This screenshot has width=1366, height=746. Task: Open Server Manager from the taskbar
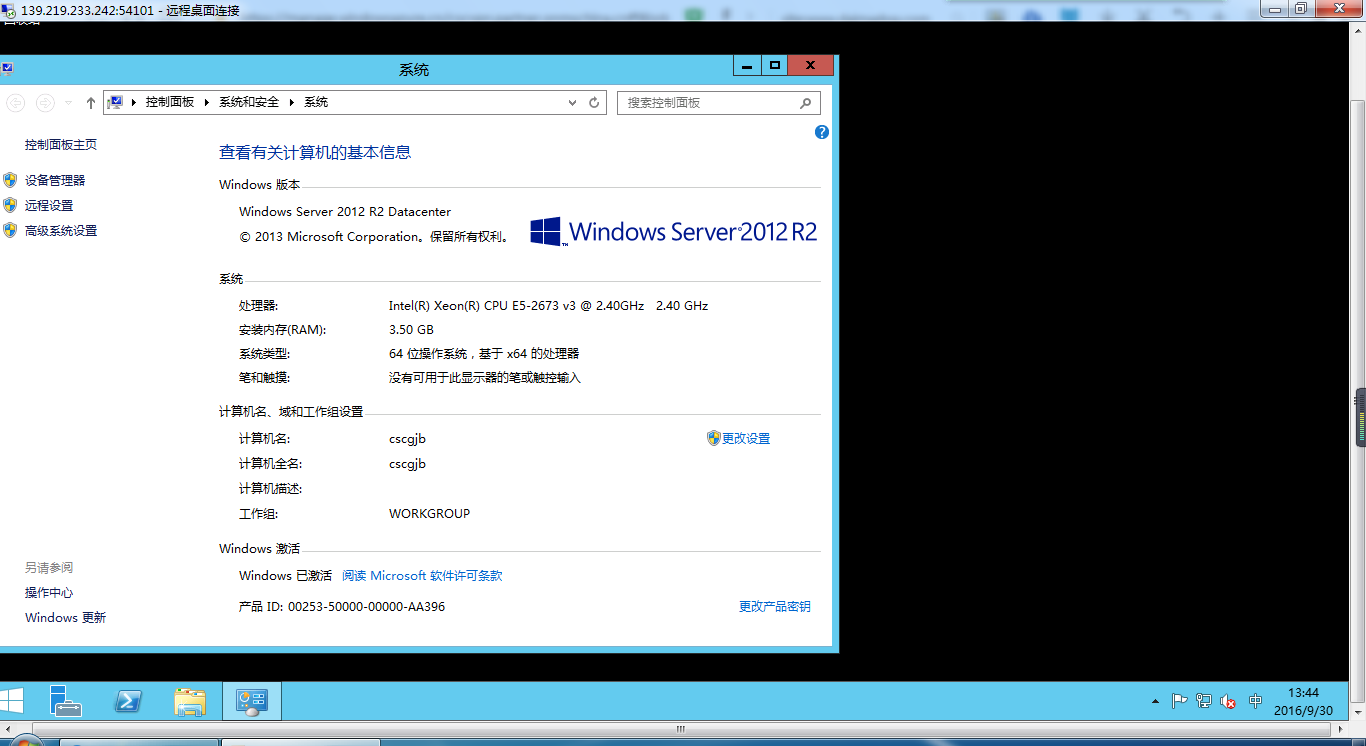[67, 701]
